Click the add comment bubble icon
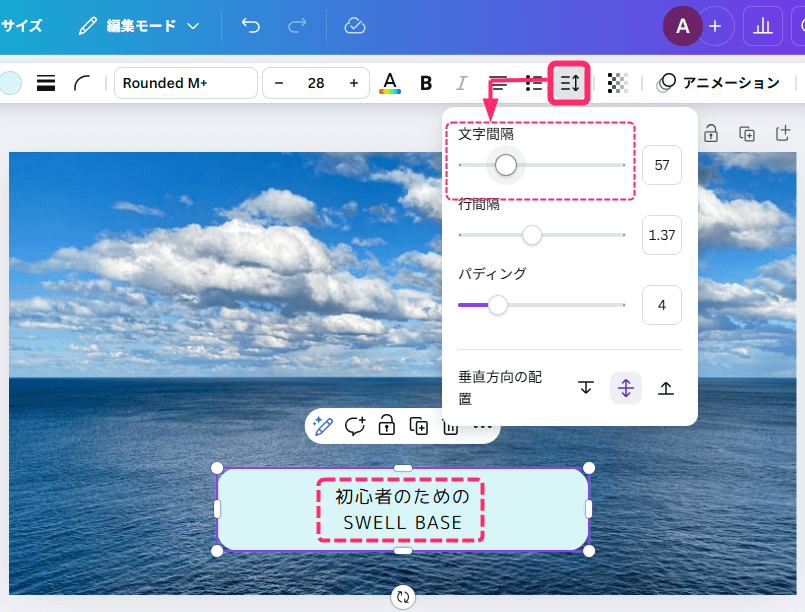Screen dimensions: 805x612 355,426
